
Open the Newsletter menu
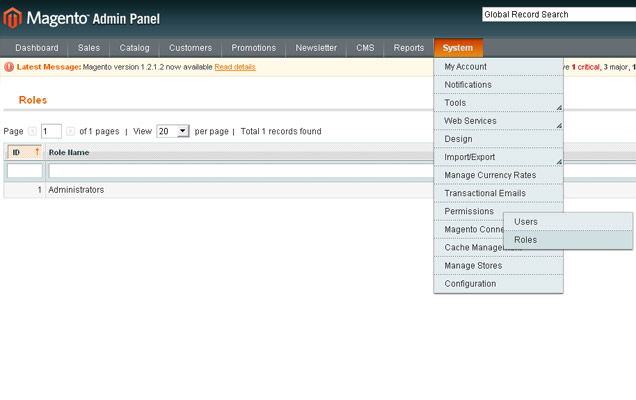(316, 48)
